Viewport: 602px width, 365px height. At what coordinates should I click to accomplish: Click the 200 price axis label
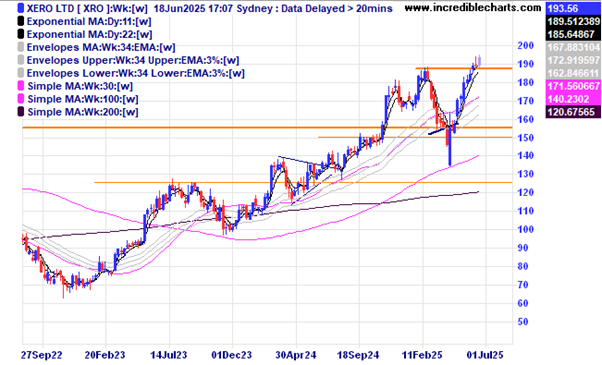click(526, 46)
